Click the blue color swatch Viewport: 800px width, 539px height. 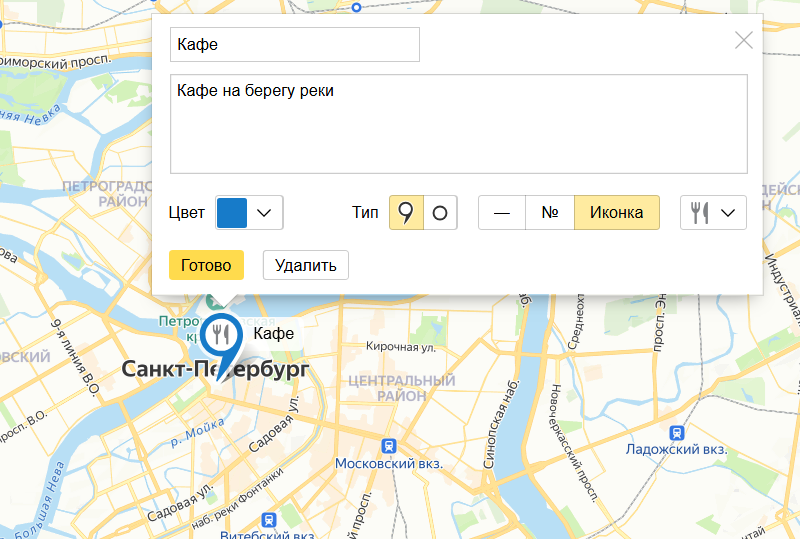pyautogui.click(x=232, y=213)
